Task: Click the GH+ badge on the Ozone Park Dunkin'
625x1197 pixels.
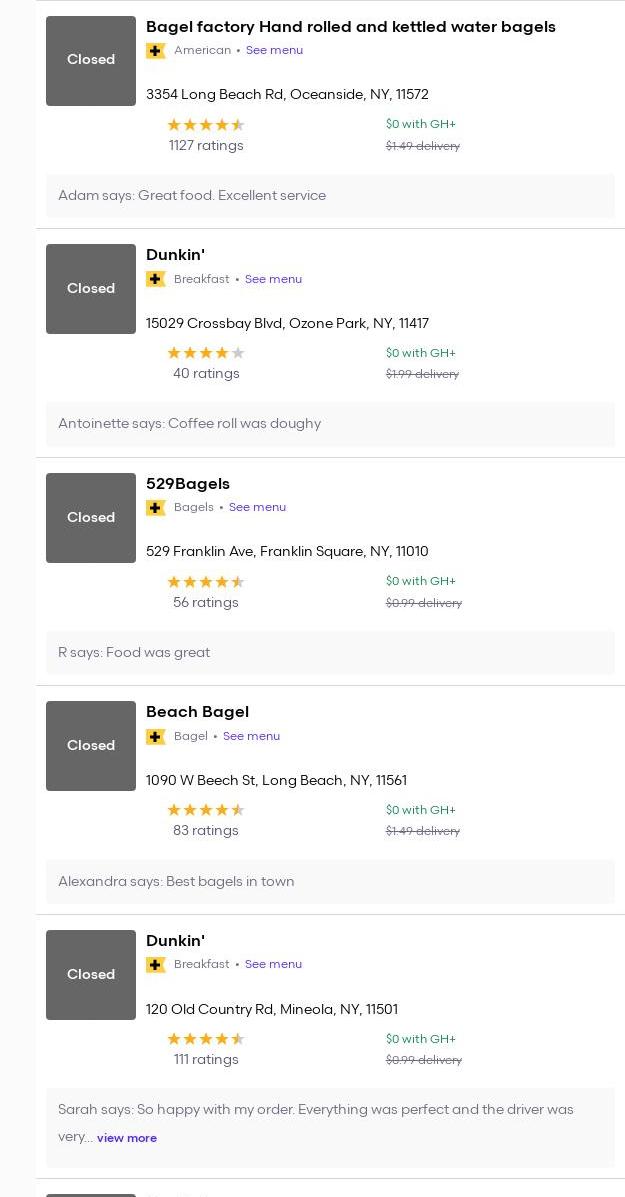Action: point(156,280)
